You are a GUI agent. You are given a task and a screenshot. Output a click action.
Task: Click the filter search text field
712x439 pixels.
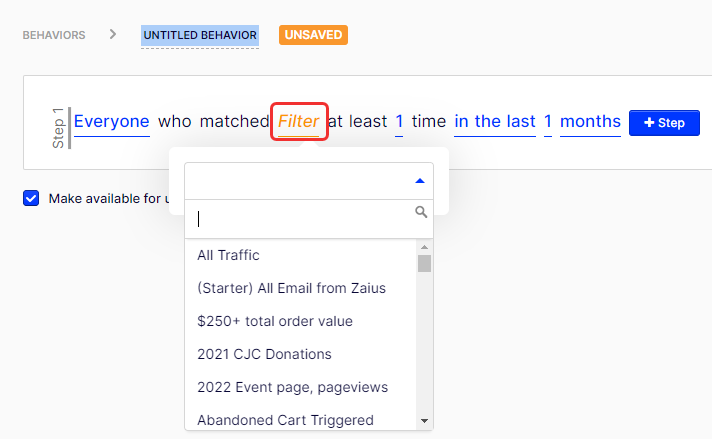pos(304,219)
